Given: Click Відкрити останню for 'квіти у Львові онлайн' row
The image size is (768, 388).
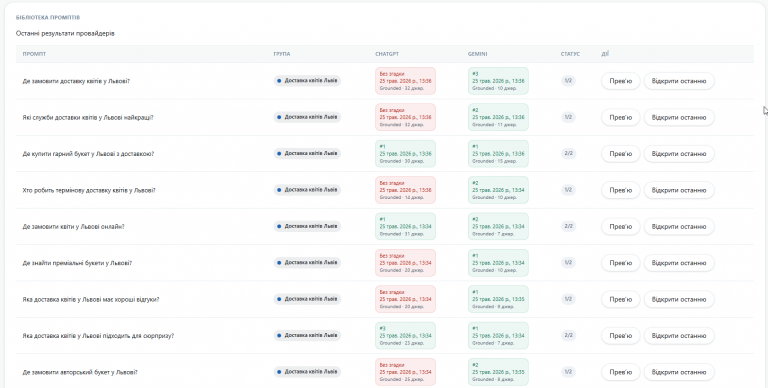Looking at the screenshot, I should point(679,226).
